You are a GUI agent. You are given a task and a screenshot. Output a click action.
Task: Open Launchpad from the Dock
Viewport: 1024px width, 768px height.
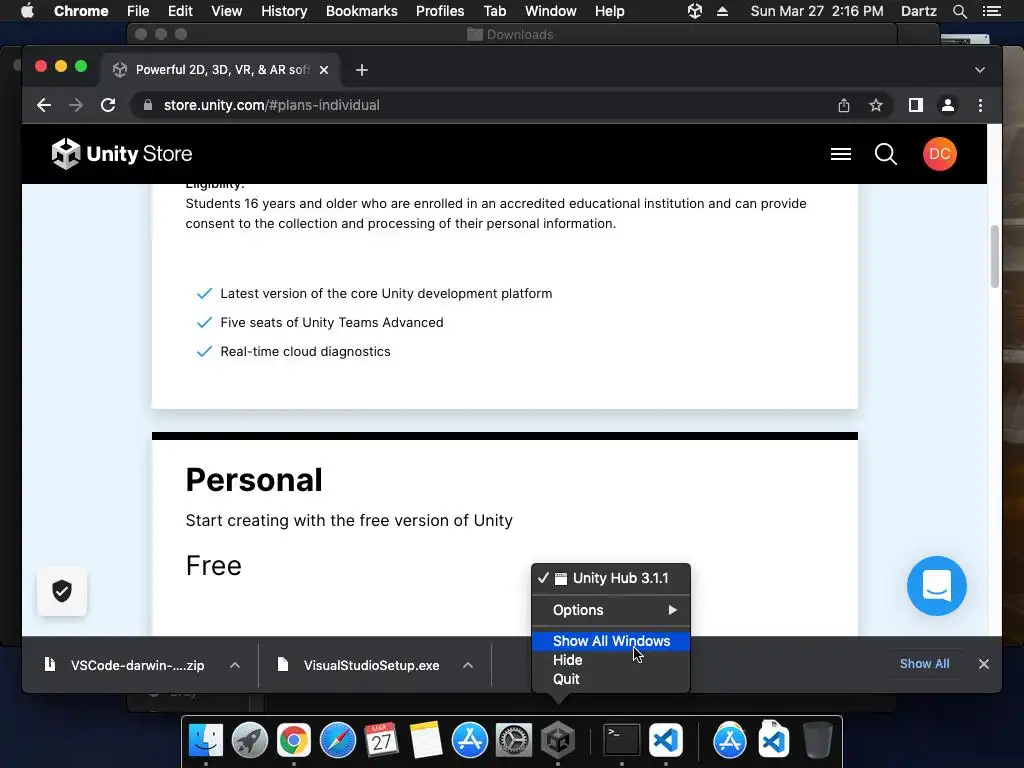[x=249, y=740]
